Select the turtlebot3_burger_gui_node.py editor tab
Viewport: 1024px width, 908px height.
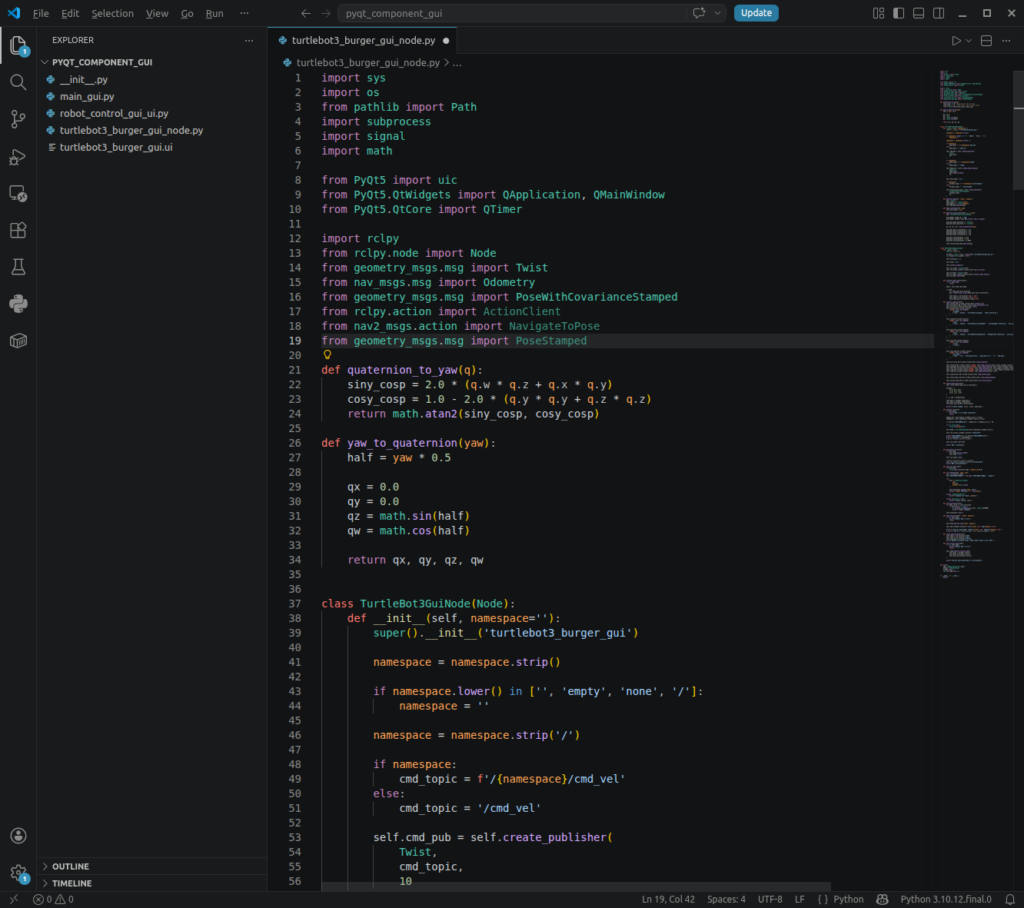362,41
